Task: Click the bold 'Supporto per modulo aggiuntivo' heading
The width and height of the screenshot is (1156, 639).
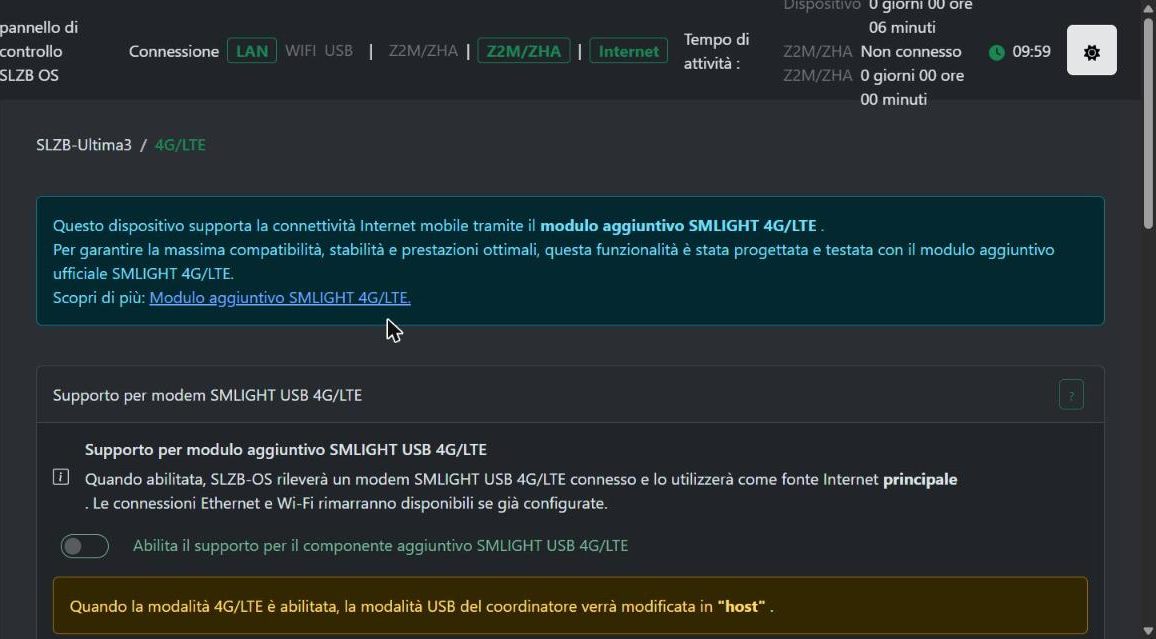Action: [x=285, y=450]
